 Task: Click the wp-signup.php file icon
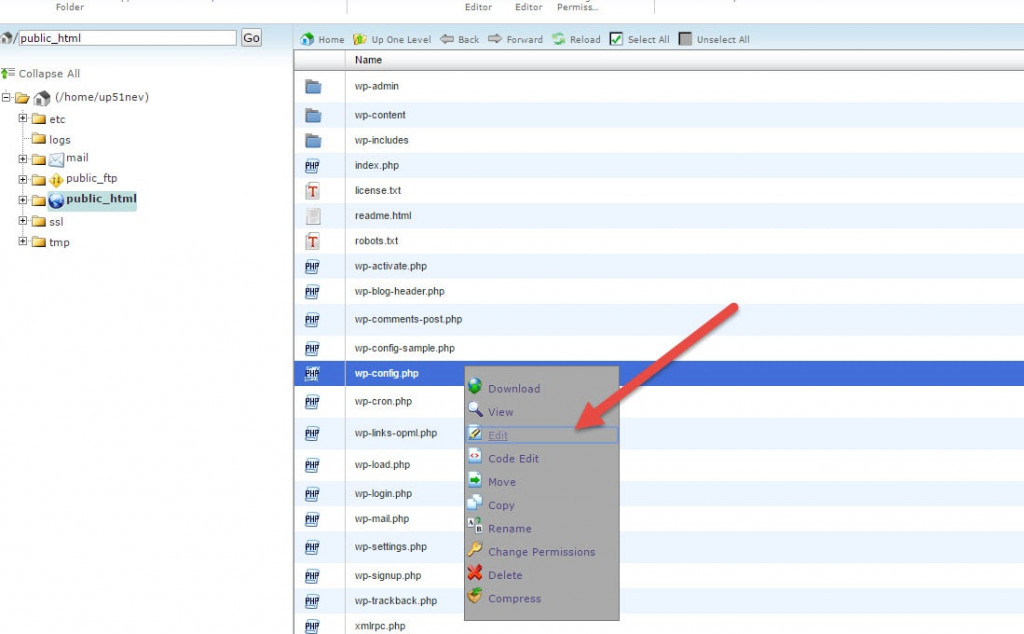(x=312, y=576)
